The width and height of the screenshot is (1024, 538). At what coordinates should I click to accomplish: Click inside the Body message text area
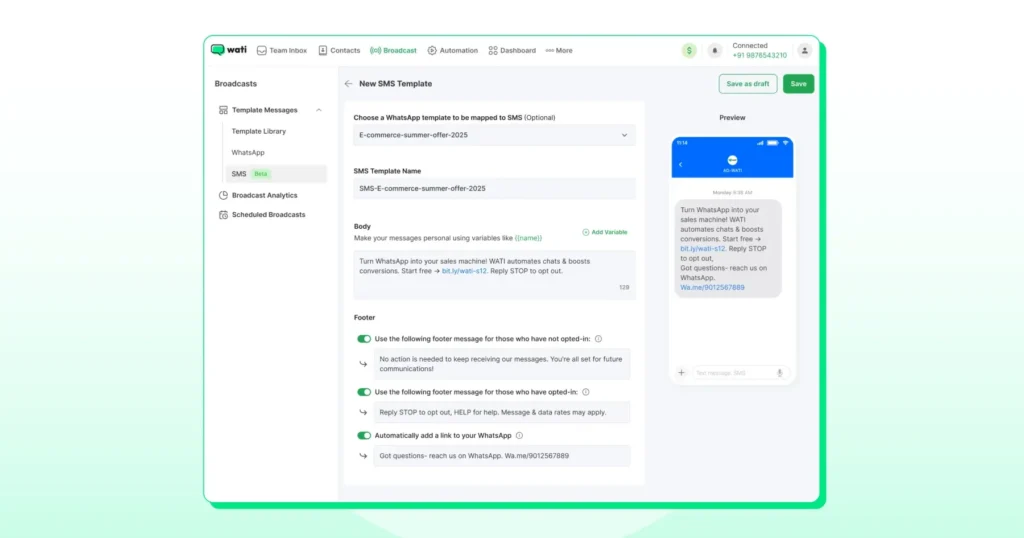(494, 275)
